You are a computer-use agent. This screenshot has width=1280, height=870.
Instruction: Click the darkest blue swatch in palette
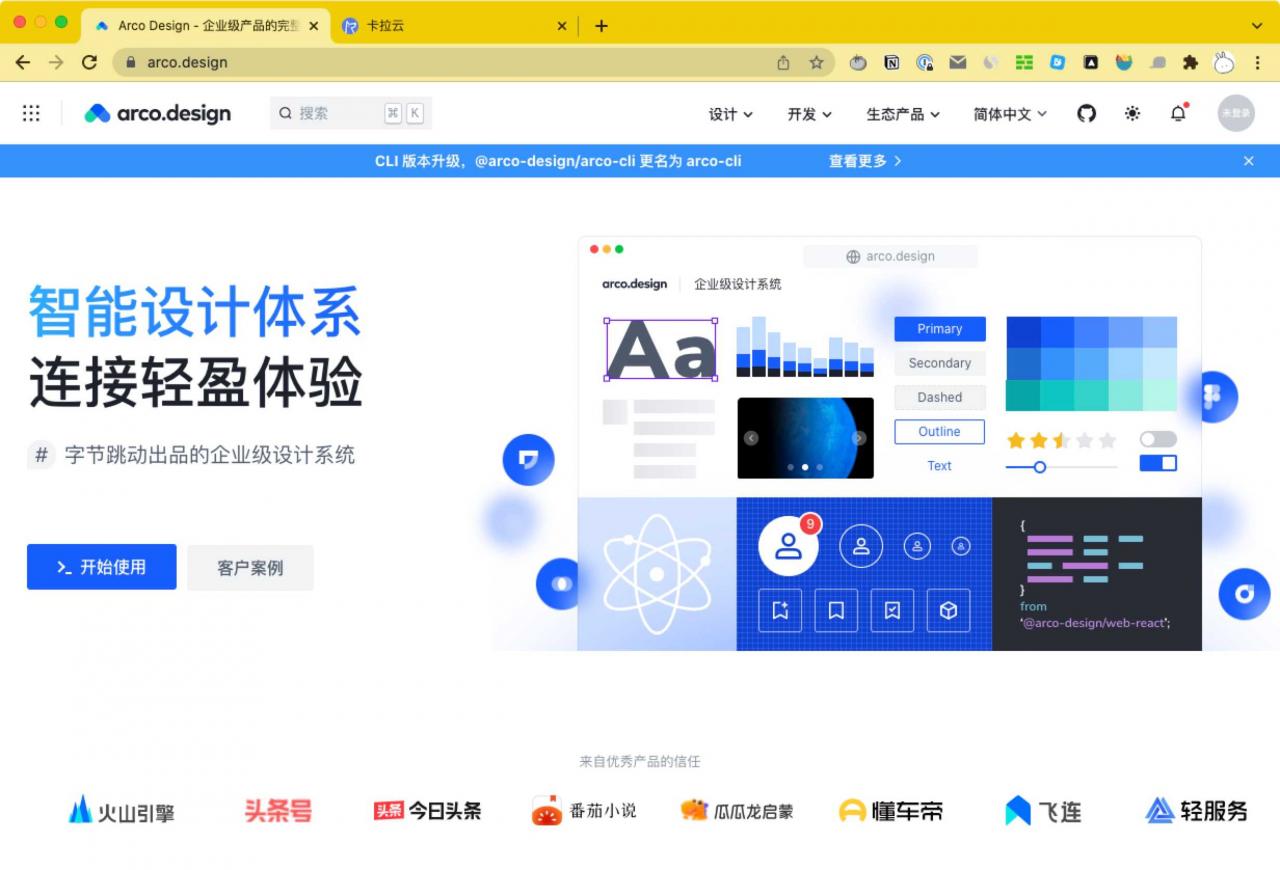(1023, 332)
